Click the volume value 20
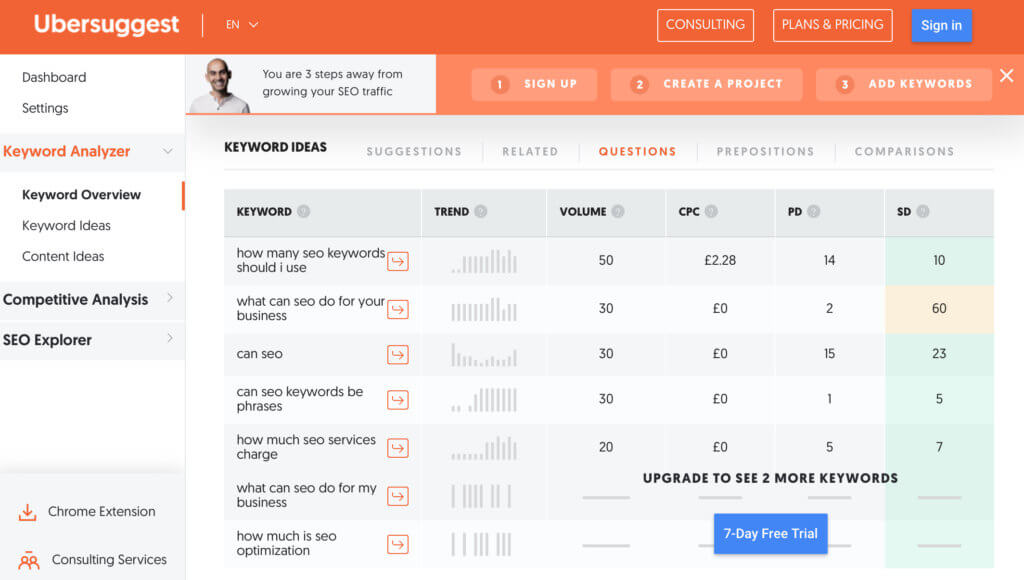Image resolution: width=1024 pixels, height=580 pixels. pyautogui.click(x=606, y=447)
